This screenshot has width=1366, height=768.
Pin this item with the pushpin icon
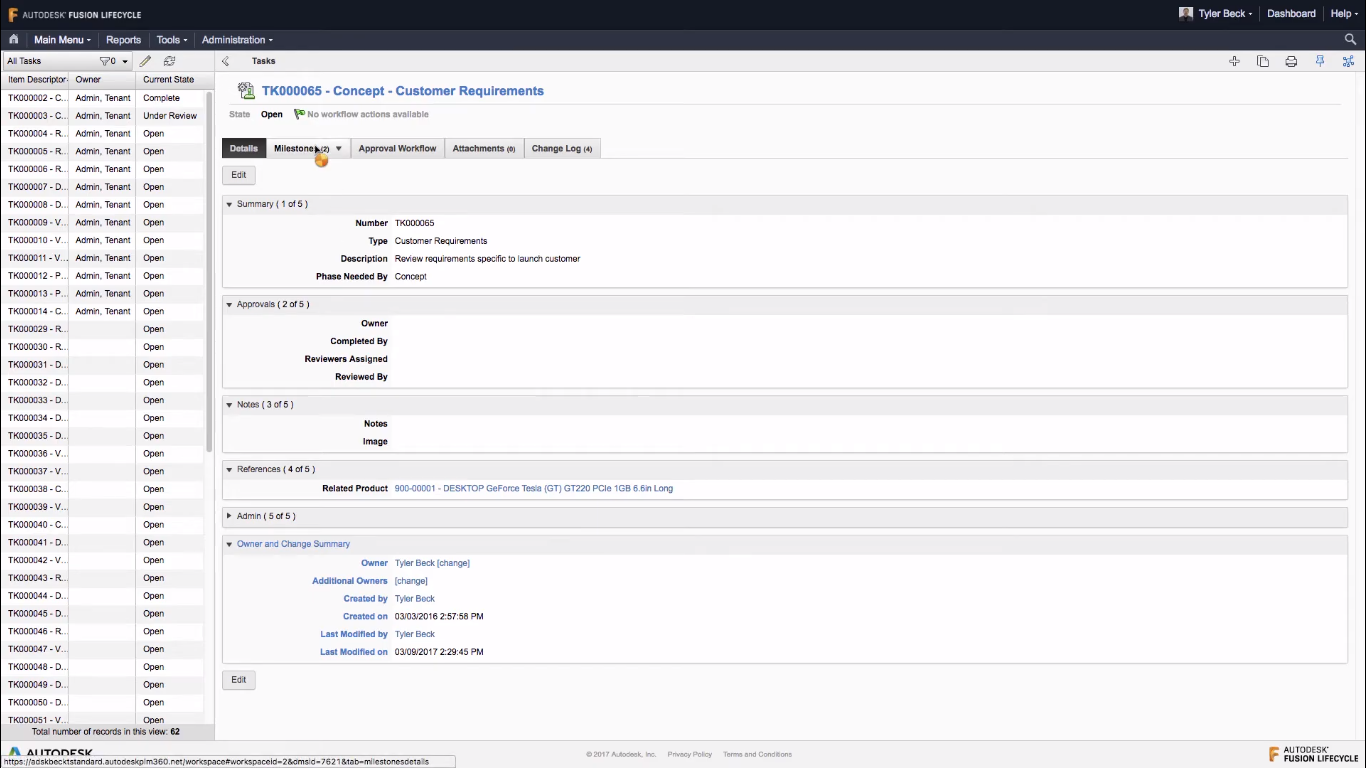click(1320, 61)
